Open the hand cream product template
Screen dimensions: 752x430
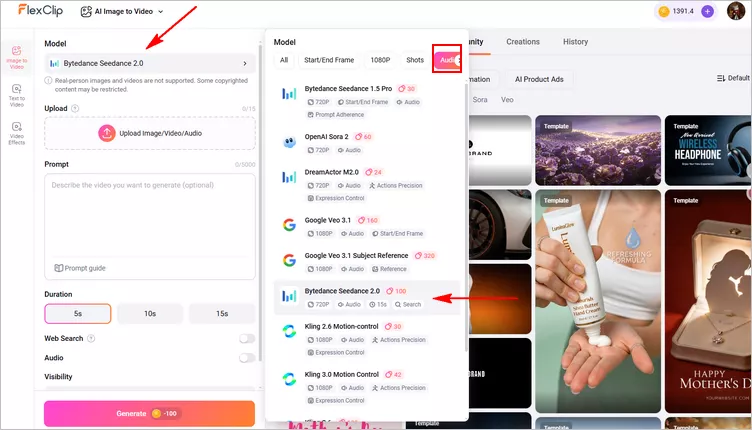pyautogui.click(x=598, y=301)
